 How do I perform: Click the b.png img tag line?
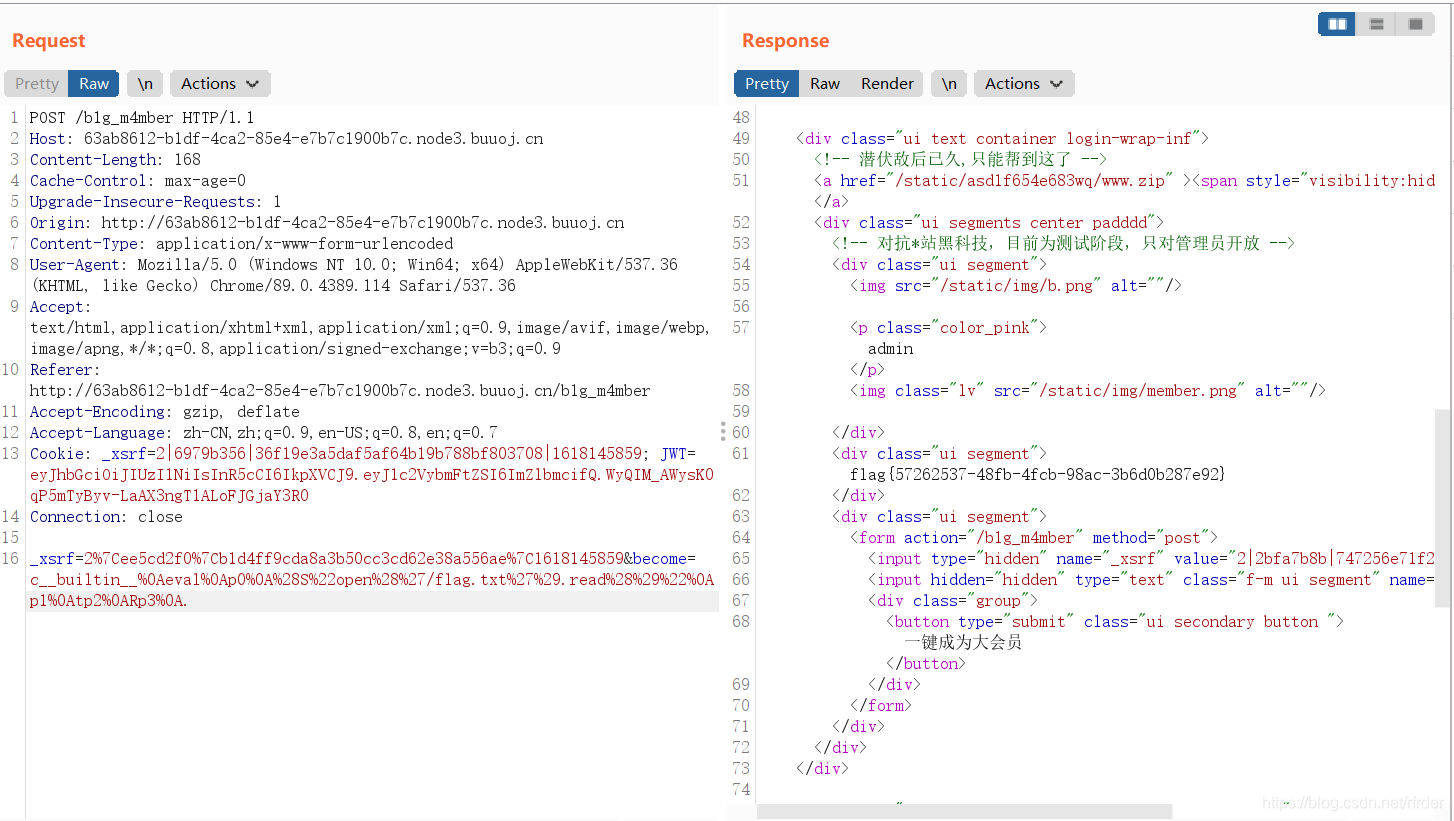click(1016, 286)
